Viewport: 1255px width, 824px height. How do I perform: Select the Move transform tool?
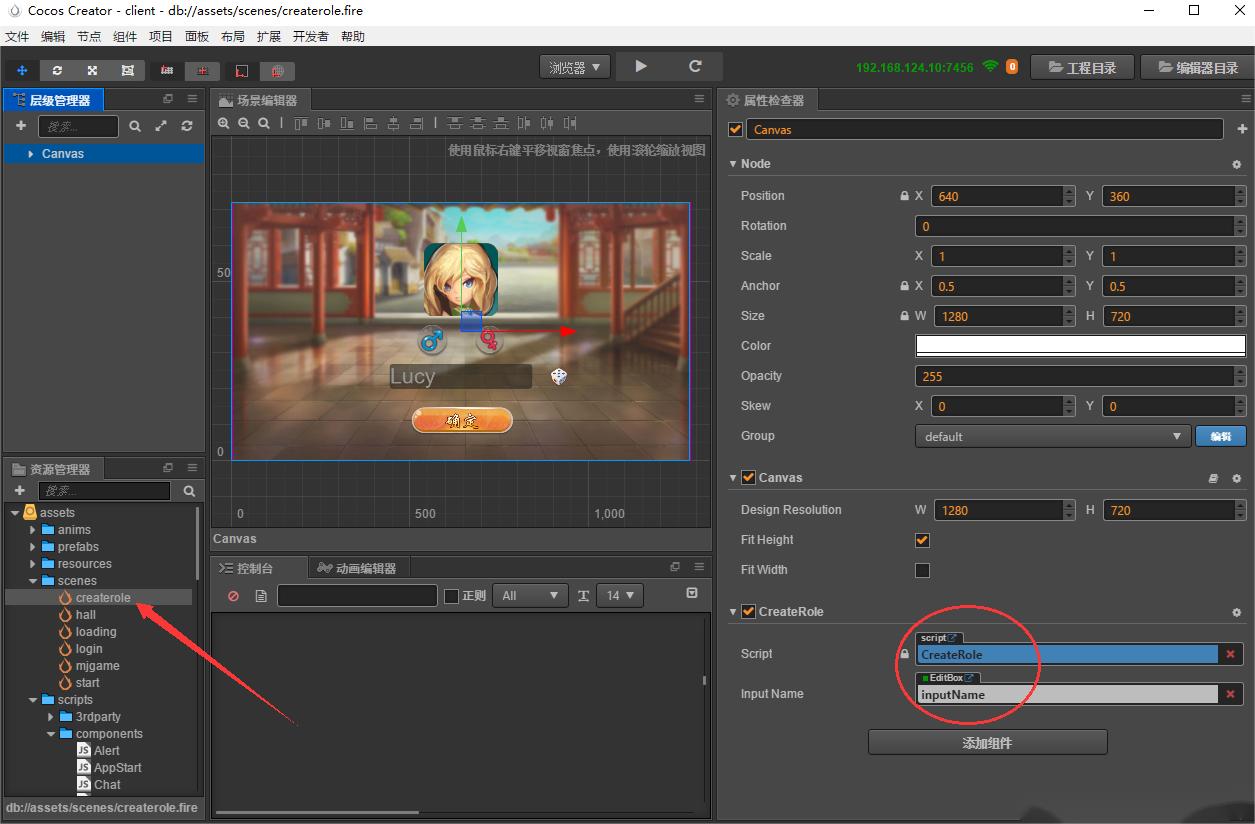click(22, 71)
